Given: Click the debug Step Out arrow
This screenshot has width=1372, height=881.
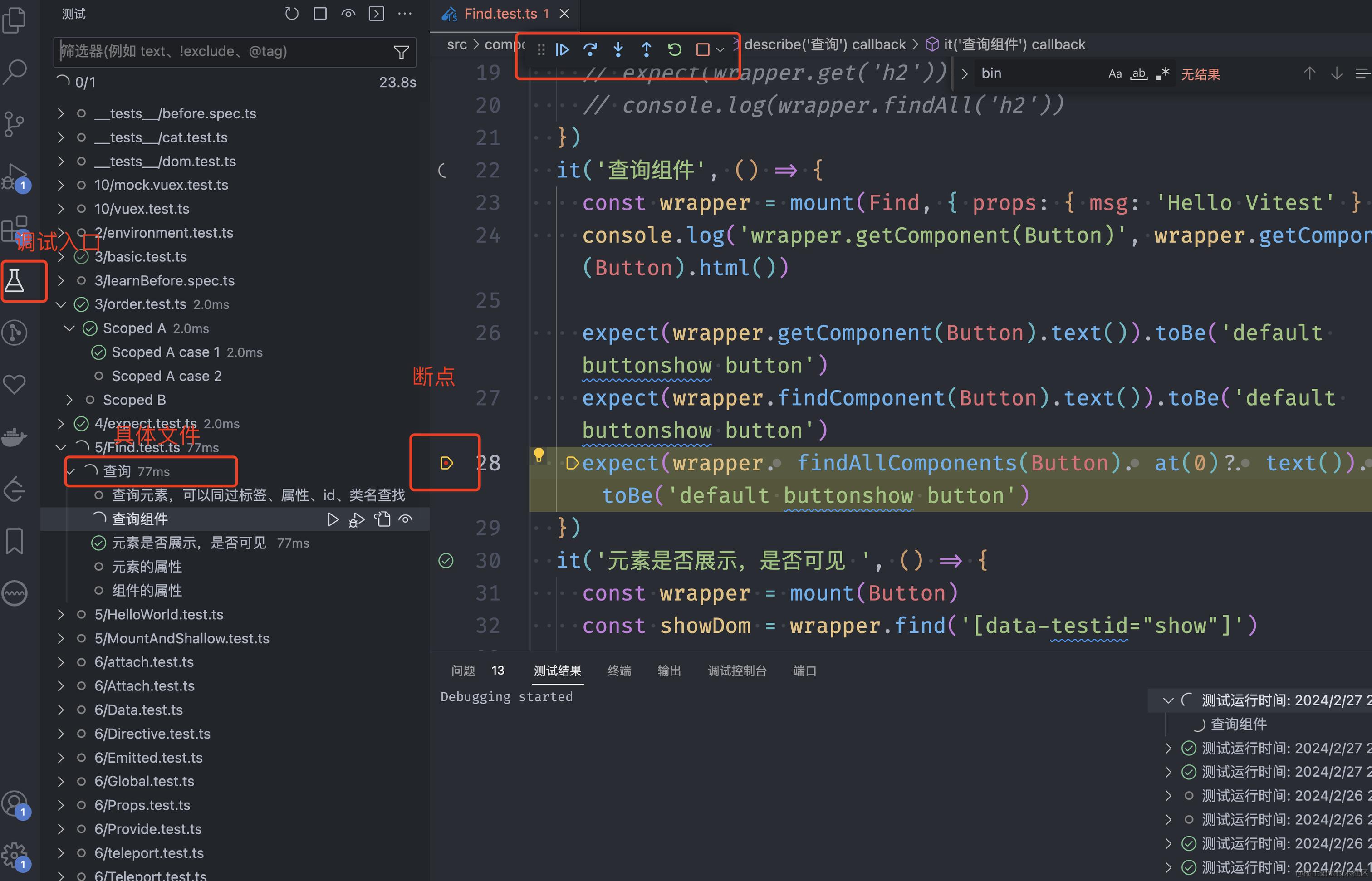Looking at the screenshot, I should 646,50.
